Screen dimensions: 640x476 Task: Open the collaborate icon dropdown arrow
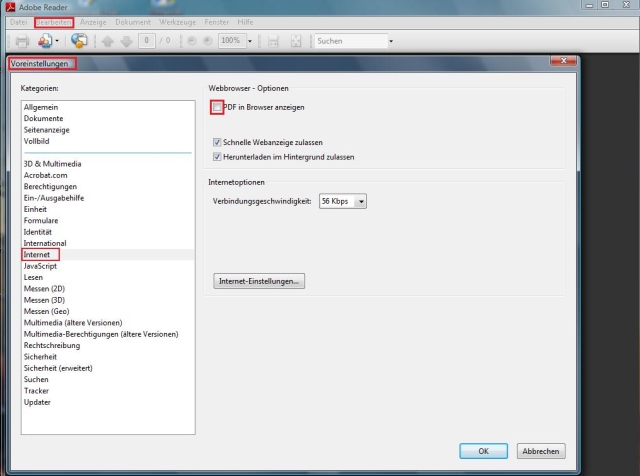(57, 41)
